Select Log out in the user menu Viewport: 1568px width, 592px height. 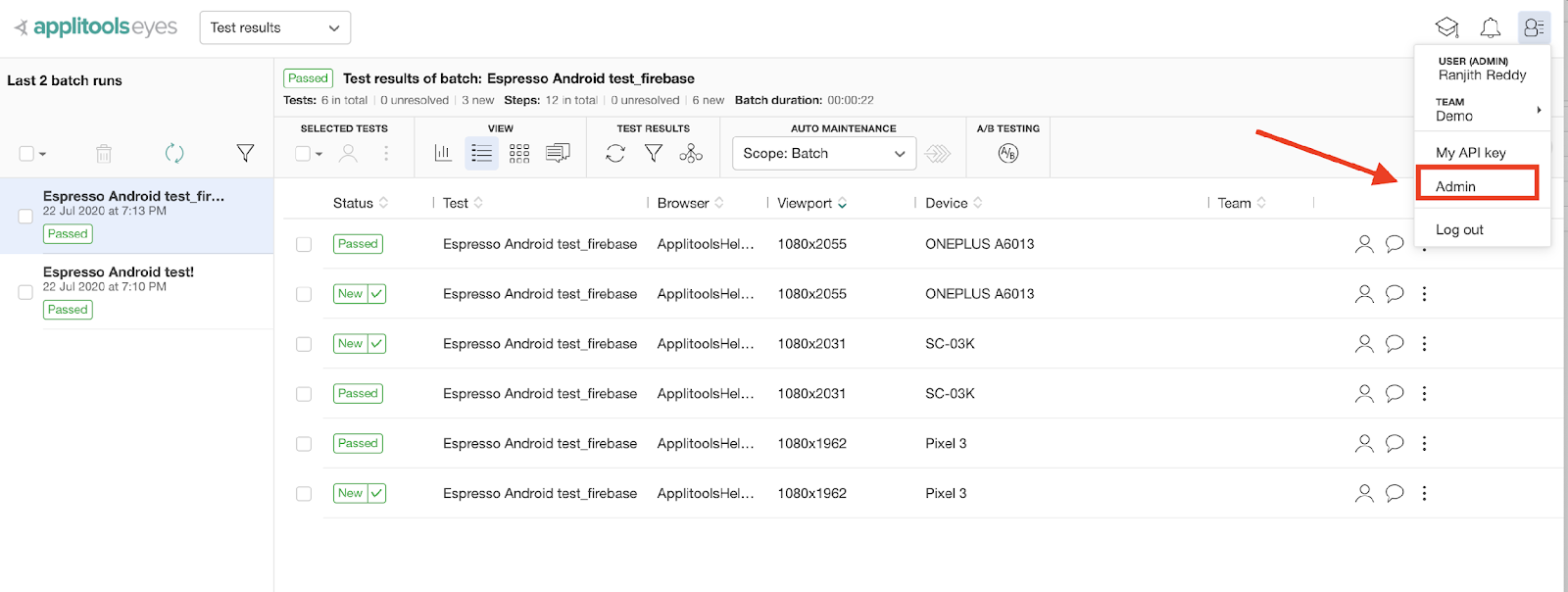(x=1459, y=229)
